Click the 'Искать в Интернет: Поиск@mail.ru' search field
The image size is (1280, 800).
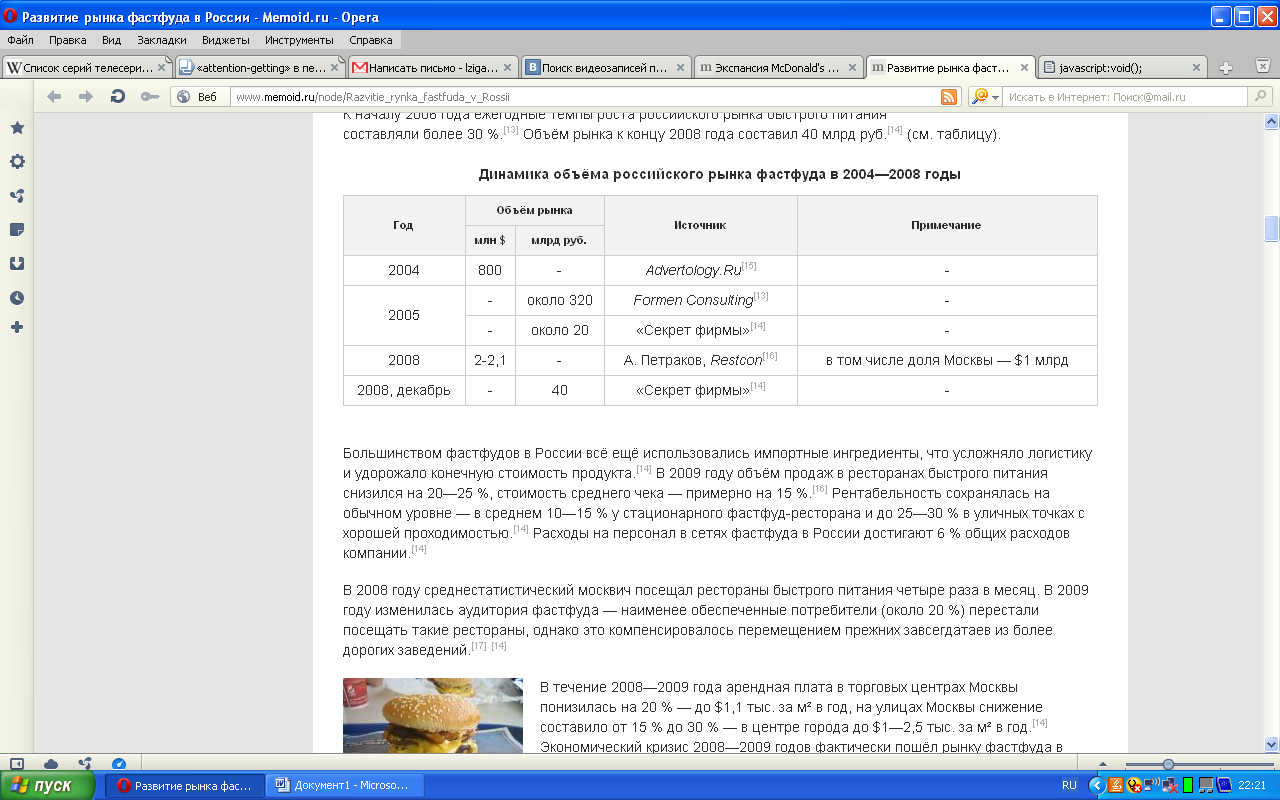click(1125, 97)
